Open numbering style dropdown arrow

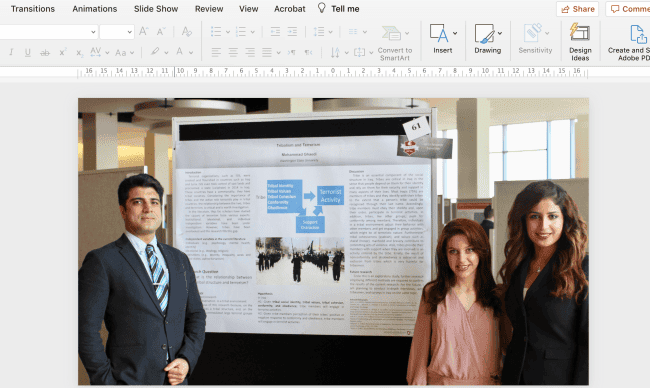point(252,32)
